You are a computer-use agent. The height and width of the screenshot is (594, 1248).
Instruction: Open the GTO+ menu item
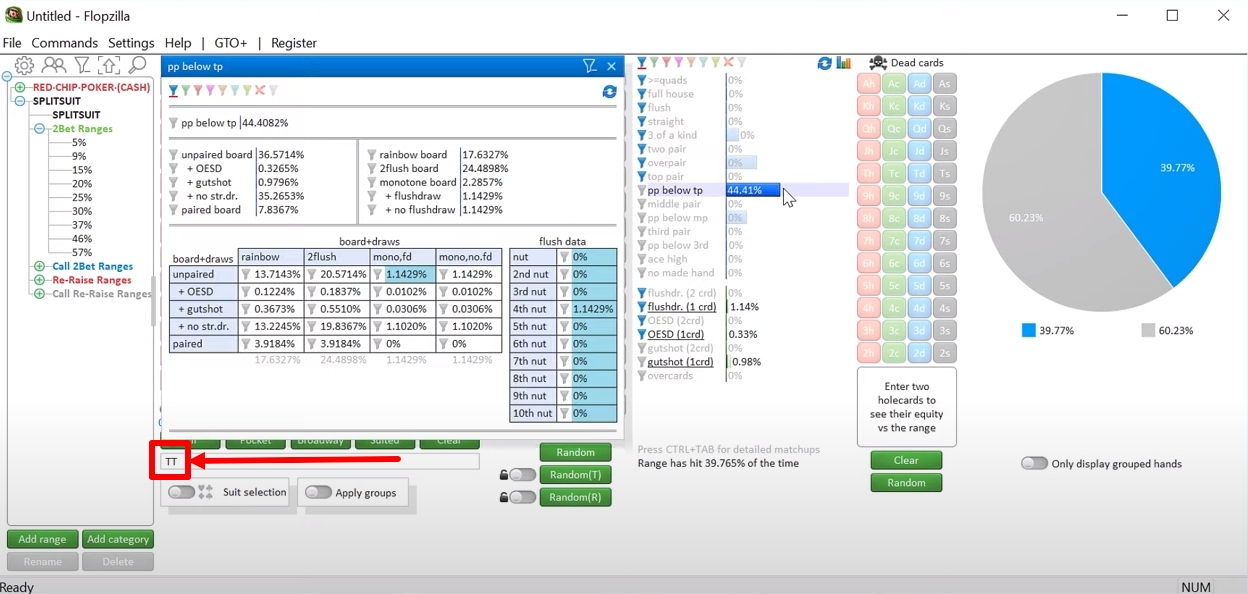[230, 43]
